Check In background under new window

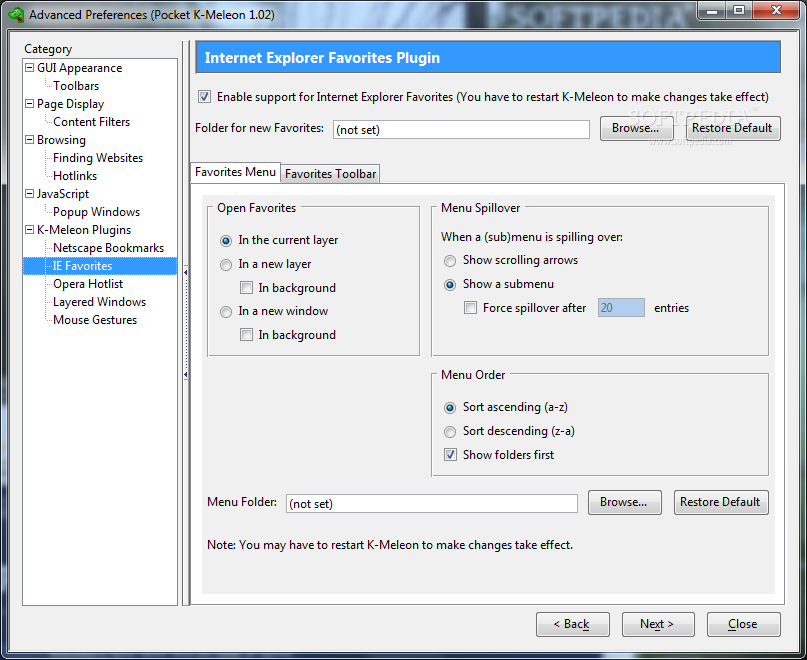pyautogui.click(x=247, y=335)
